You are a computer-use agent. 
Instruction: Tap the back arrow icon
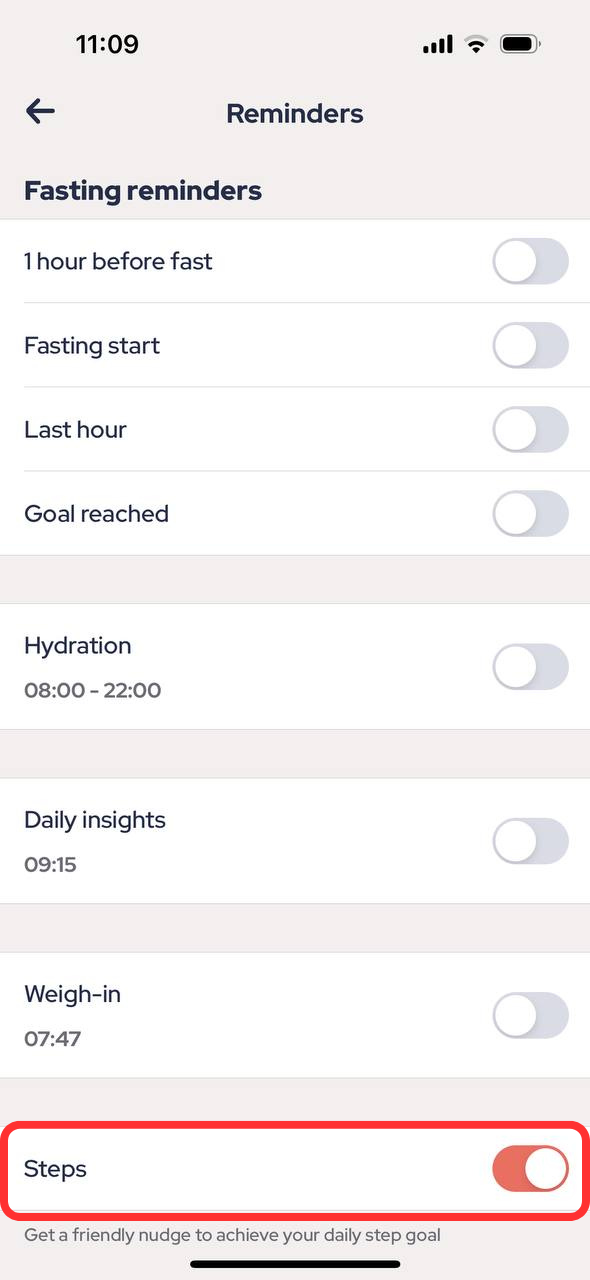click(x=40, y=111)
